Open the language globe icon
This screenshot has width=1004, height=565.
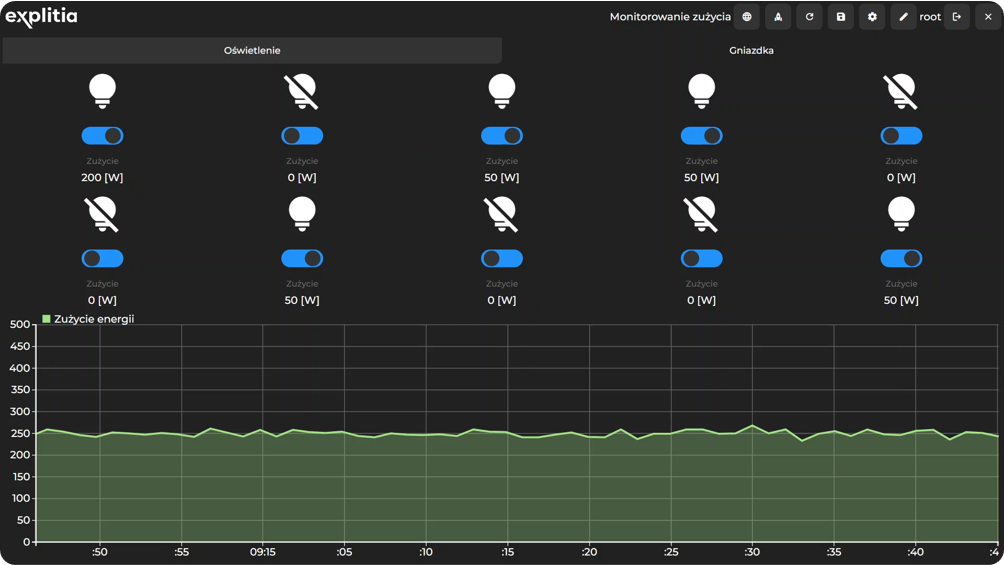pos(747,17)
